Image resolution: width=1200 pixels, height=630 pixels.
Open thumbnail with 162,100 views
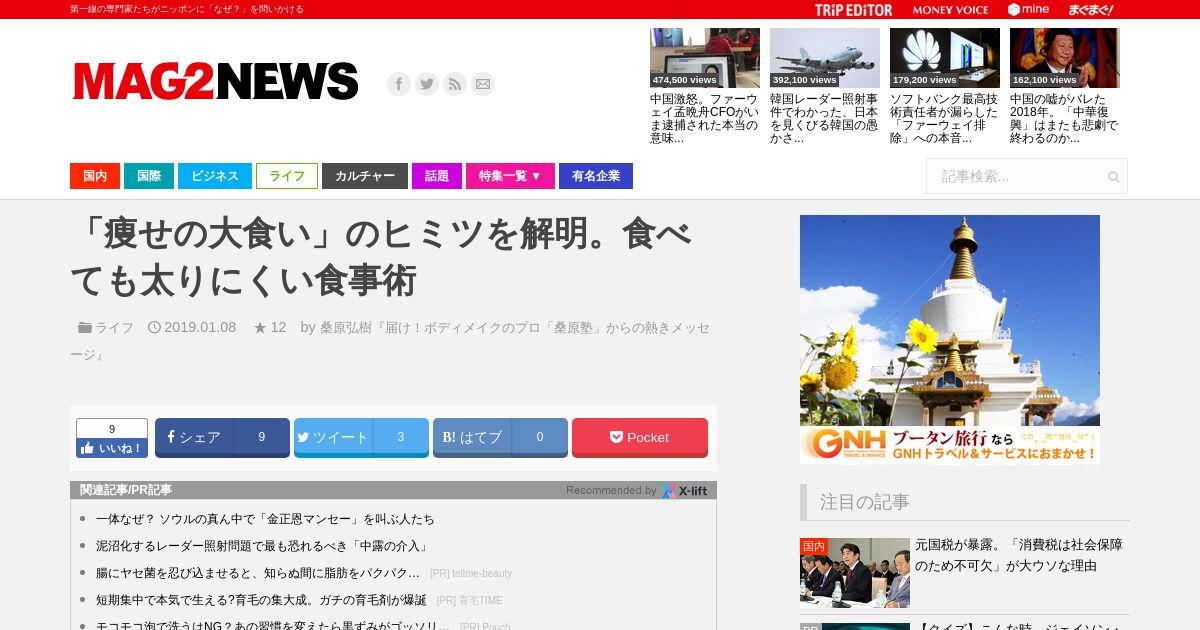1065,58
